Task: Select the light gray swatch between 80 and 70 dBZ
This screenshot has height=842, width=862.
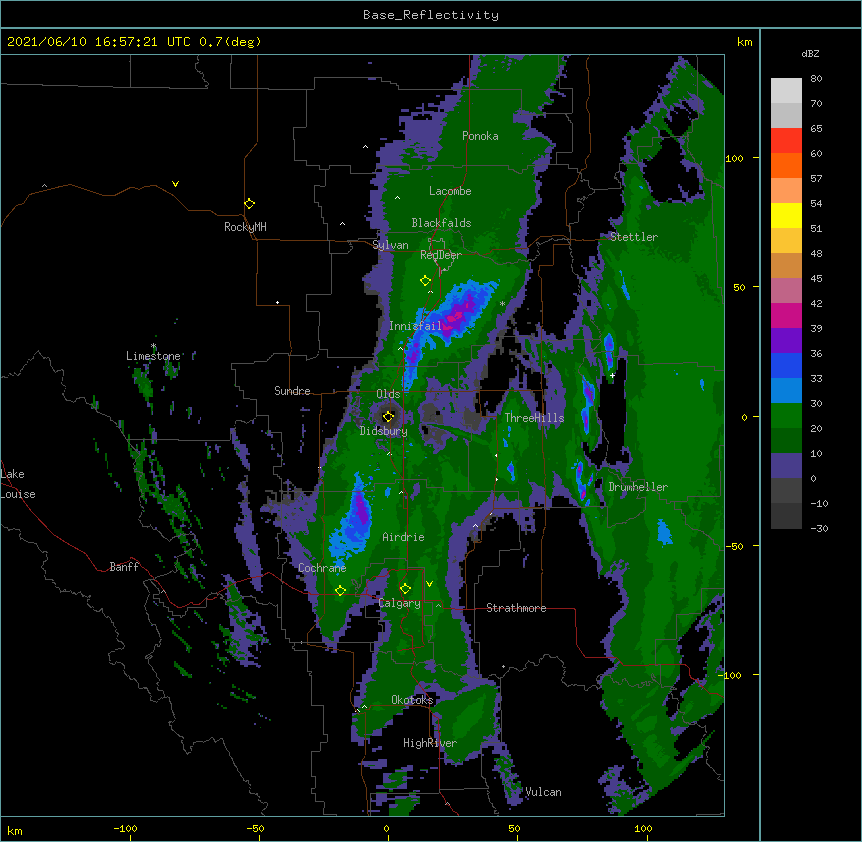Action: pyautogui.click(x=786, y=91)
